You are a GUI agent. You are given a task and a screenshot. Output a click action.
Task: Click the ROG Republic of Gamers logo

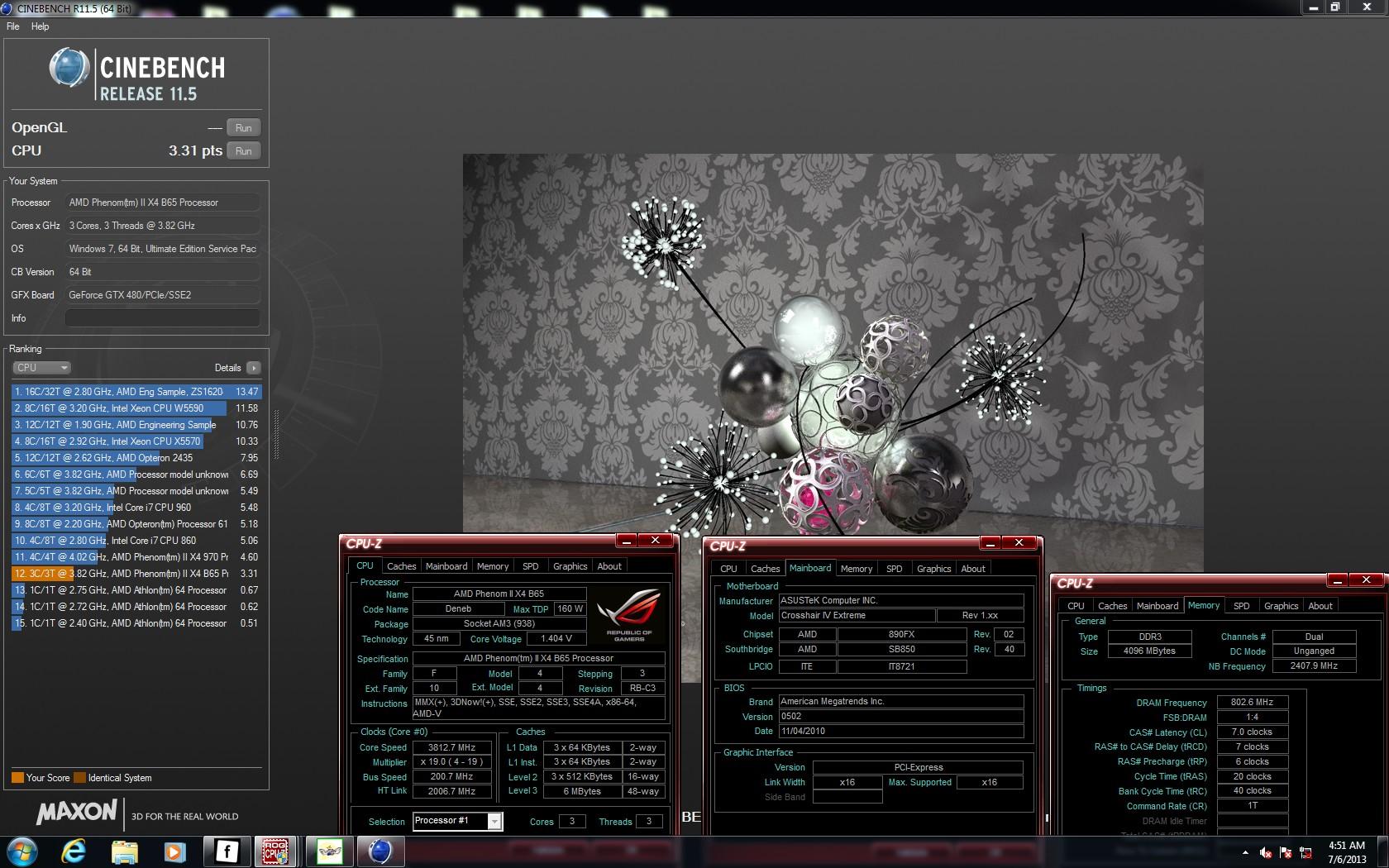coord(629,615)
